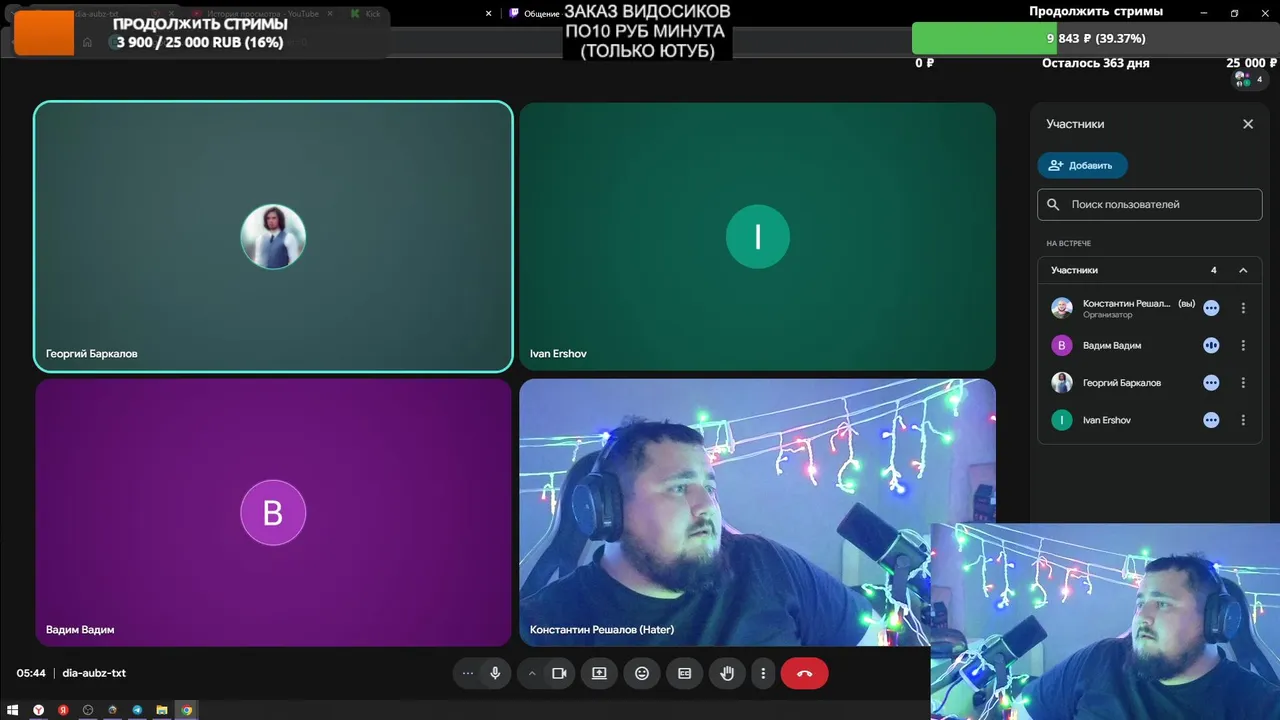Open Yandex Browser white Y taskbar icon
Viewport: 1280px width, 720px height.
click(39, 710)
